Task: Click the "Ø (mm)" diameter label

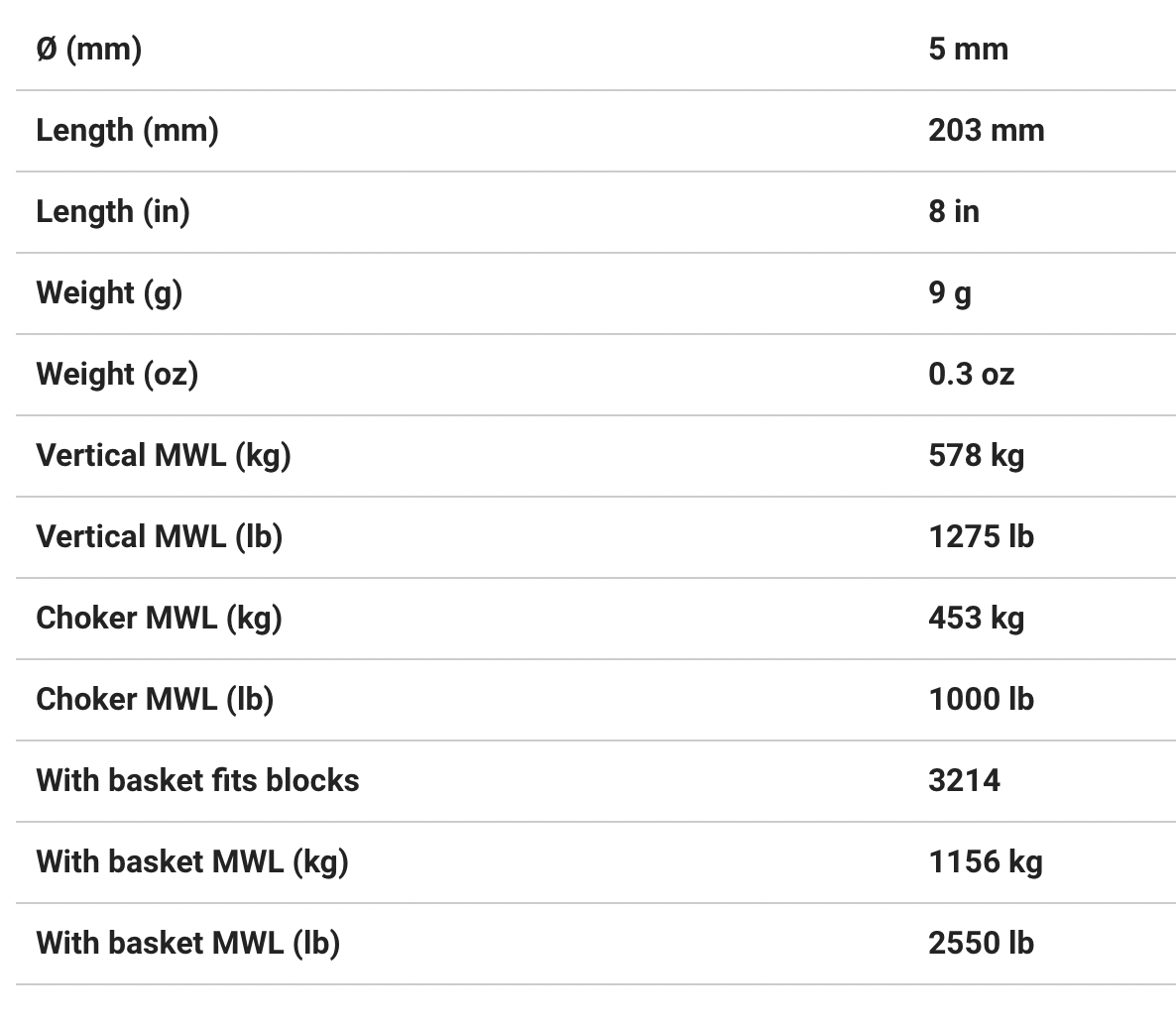Action: pos(88,49)
